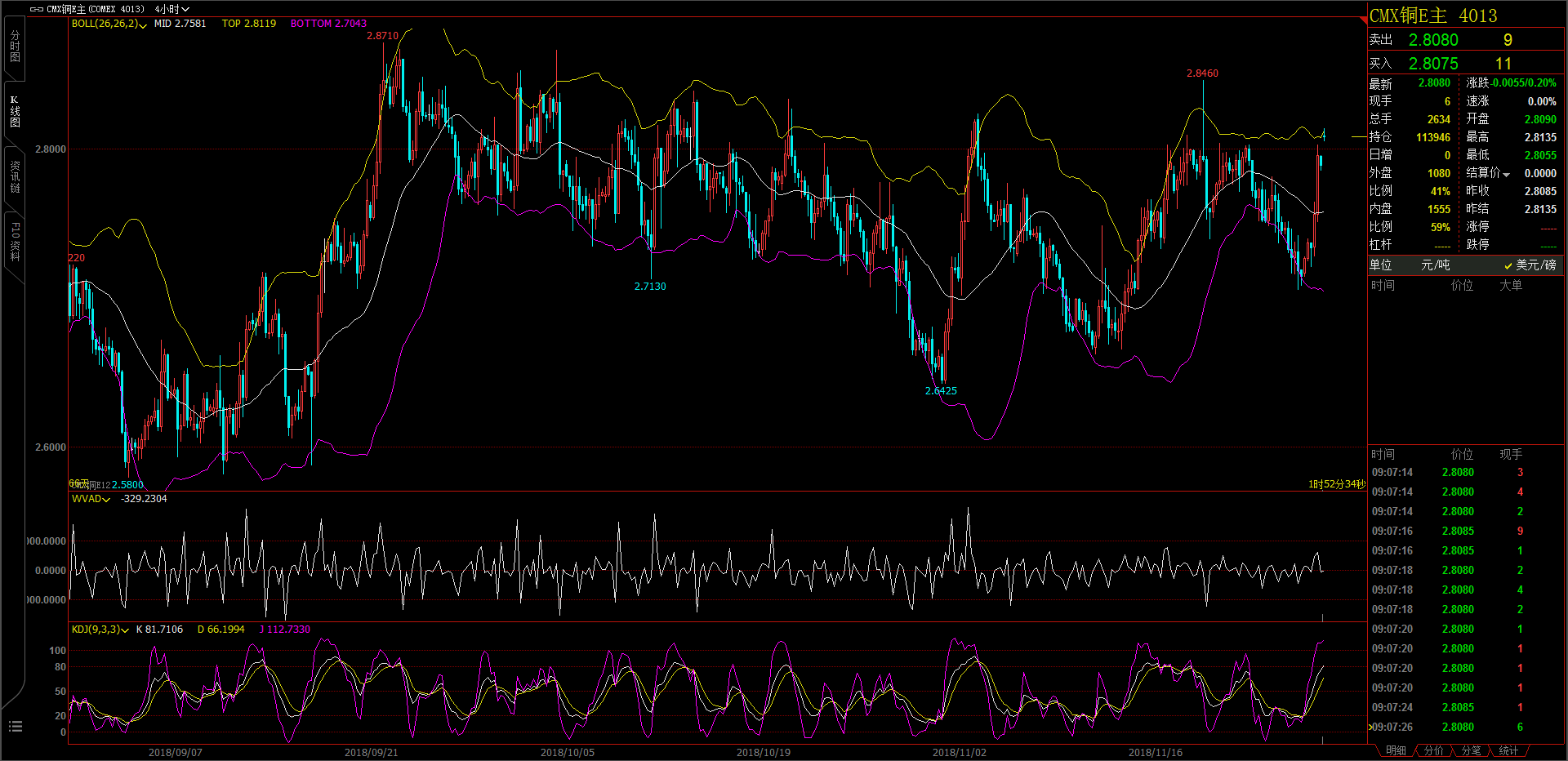Click the TOP 2.8119 Bollinger value

[249, 24]
